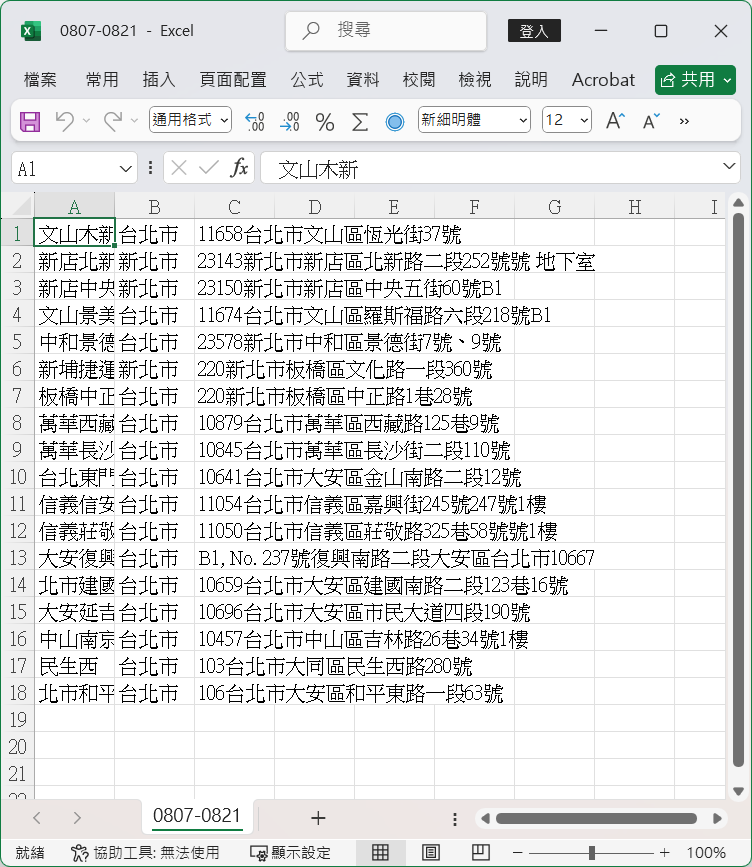Click the Save icon in toolbar
The width and height of the screenshot is (752, 867).
click(30, 121)
